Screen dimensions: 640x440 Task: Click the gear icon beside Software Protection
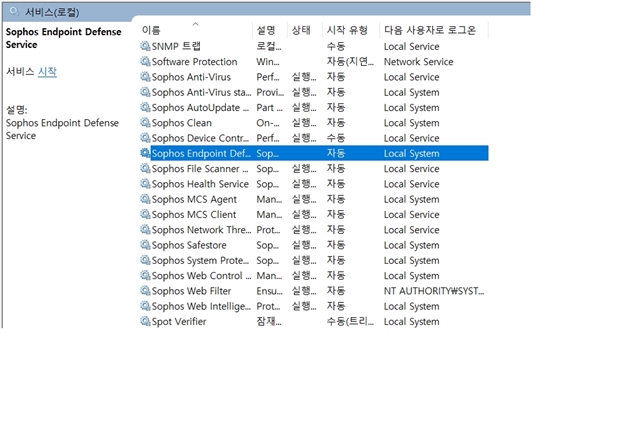pyautogui.click(x=145, y=61)
